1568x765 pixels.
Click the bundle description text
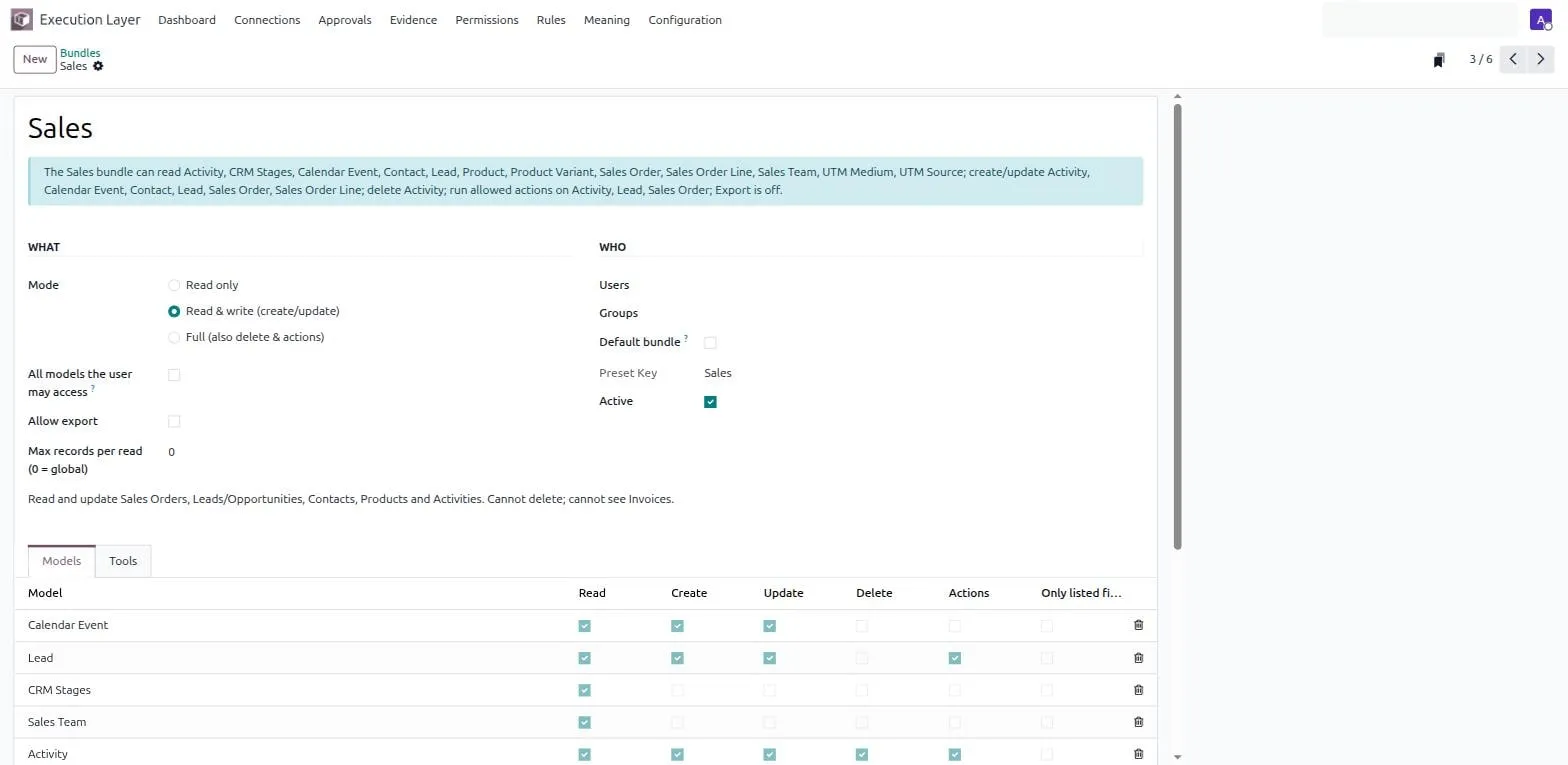(351, 499)
